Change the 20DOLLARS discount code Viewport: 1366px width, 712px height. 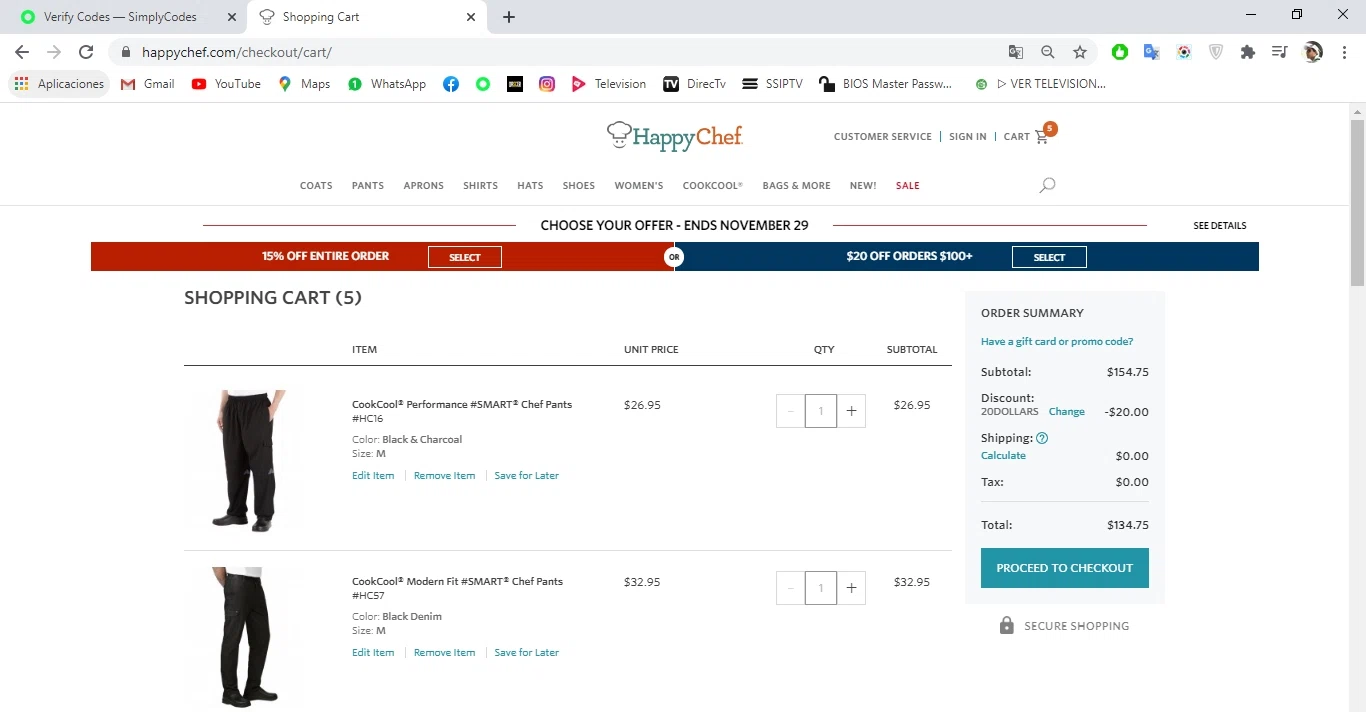[1067, 412]
